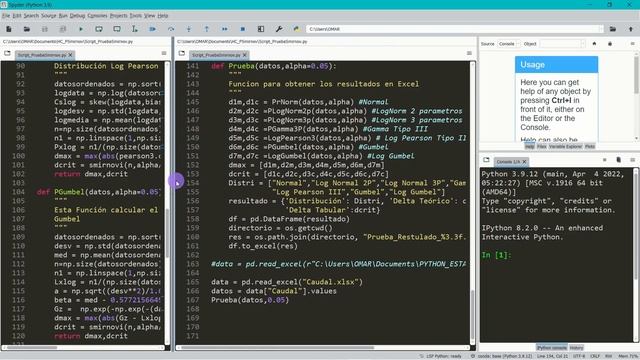Viewport: 640px width, 360px height.
Task: Switch to the History tab
Action: 576,348
